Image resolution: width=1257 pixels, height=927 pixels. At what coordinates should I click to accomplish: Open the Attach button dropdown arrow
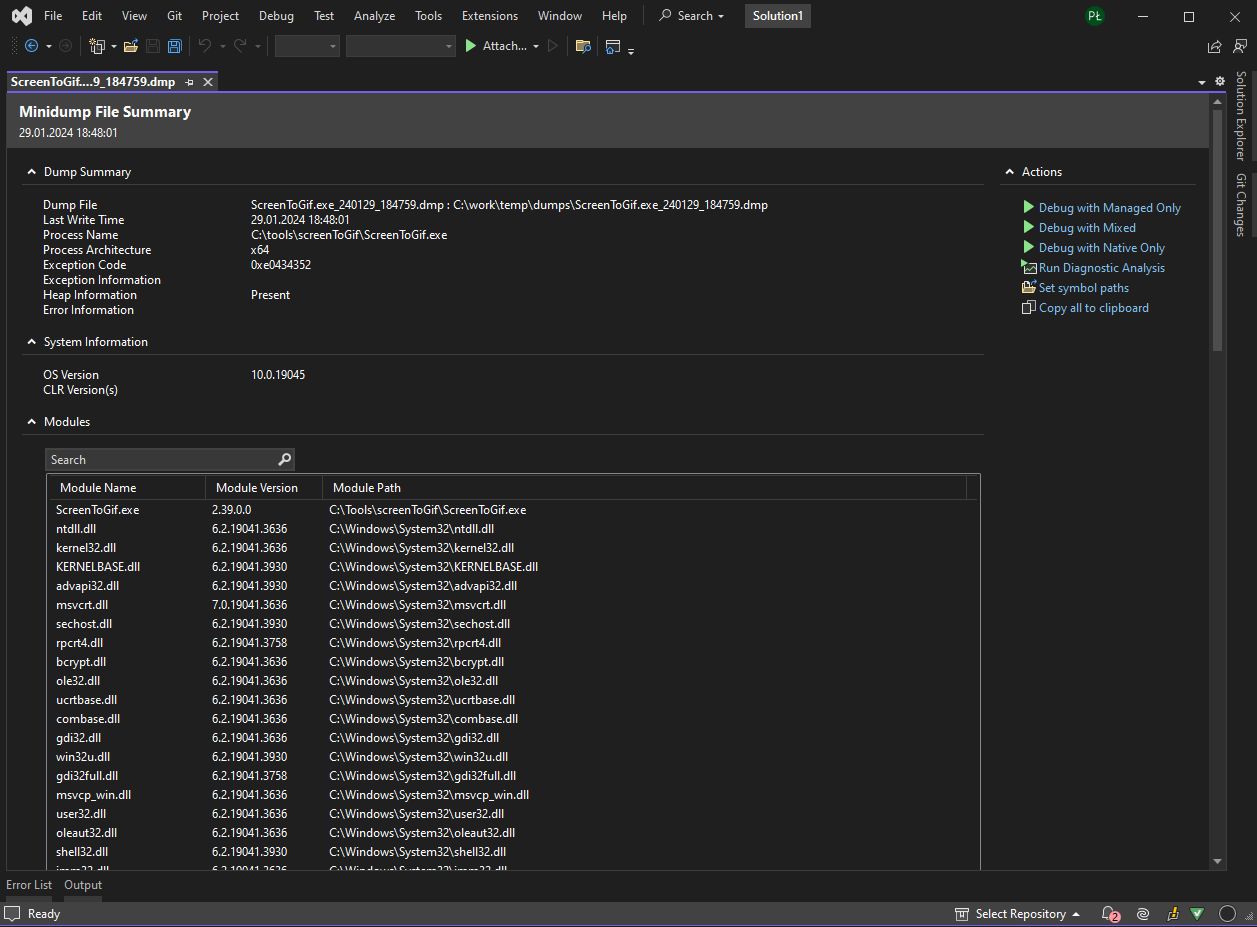coord(536,46)
